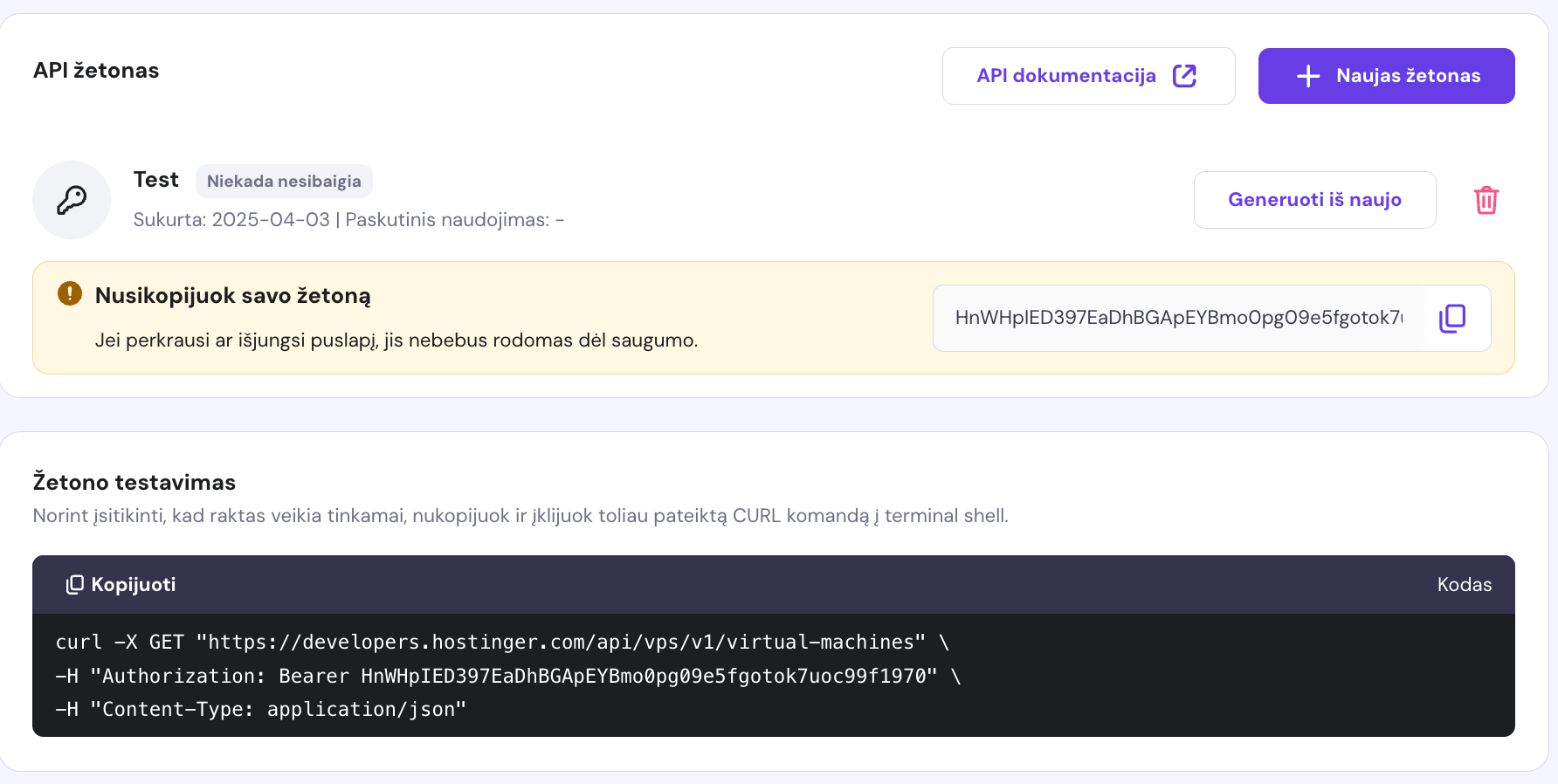Click the external link icon beside API dokumentacija
This screenshot has height=784, width=1558.
pyautogui.click(x=1184, y=76)
